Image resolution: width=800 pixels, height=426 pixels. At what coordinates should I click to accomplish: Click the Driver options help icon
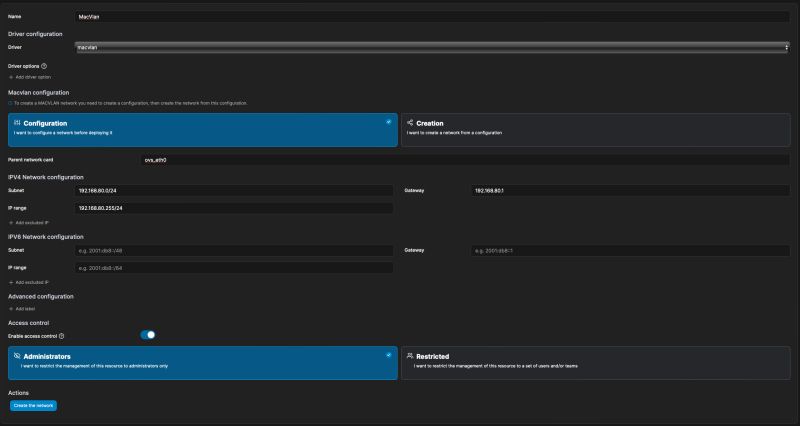coord(44,66)
